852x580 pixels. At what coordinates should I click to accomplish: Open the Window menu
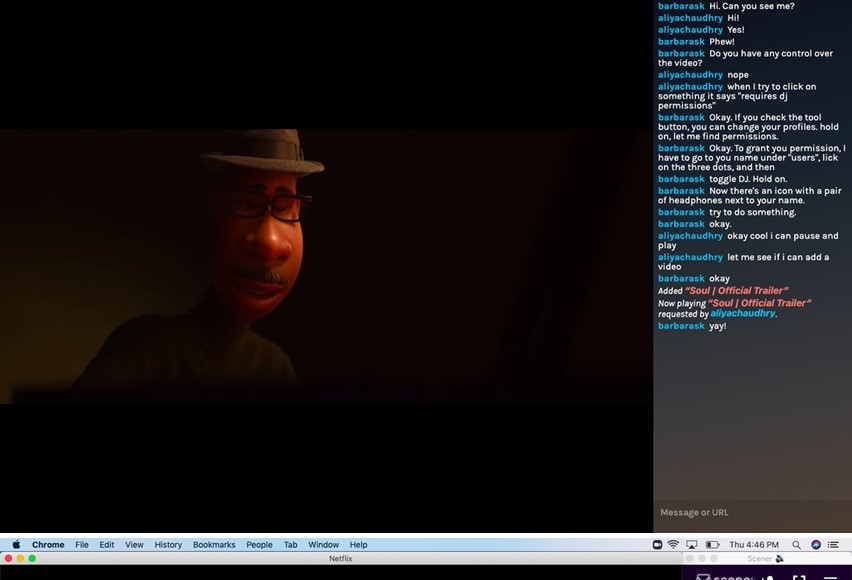click(323, 544)
